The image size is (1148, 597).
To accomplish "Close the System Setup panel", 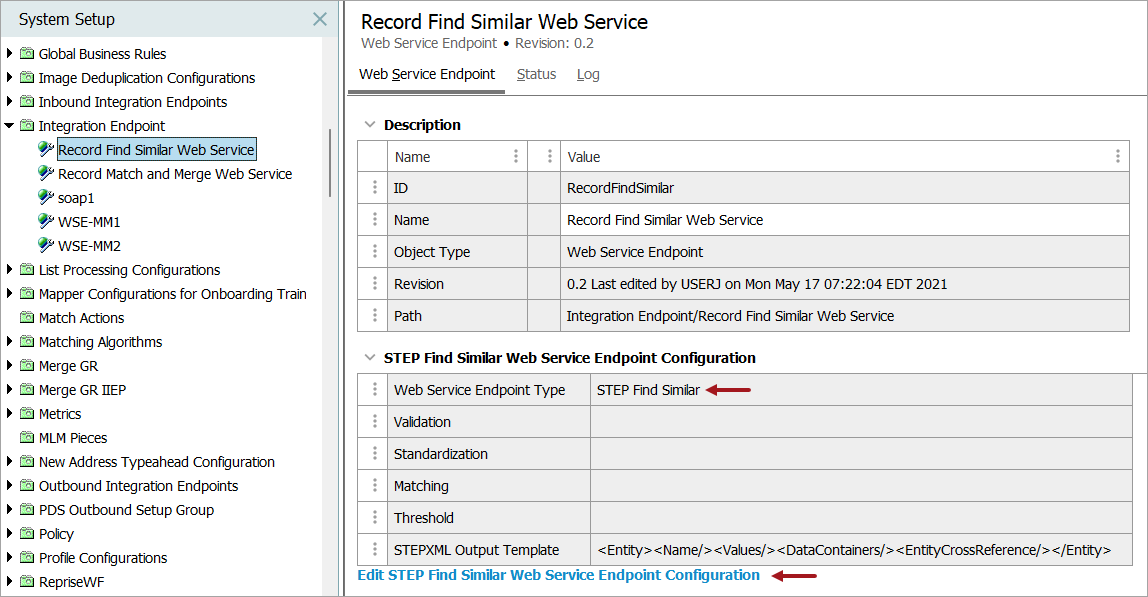I will click(x=319, y=19).
